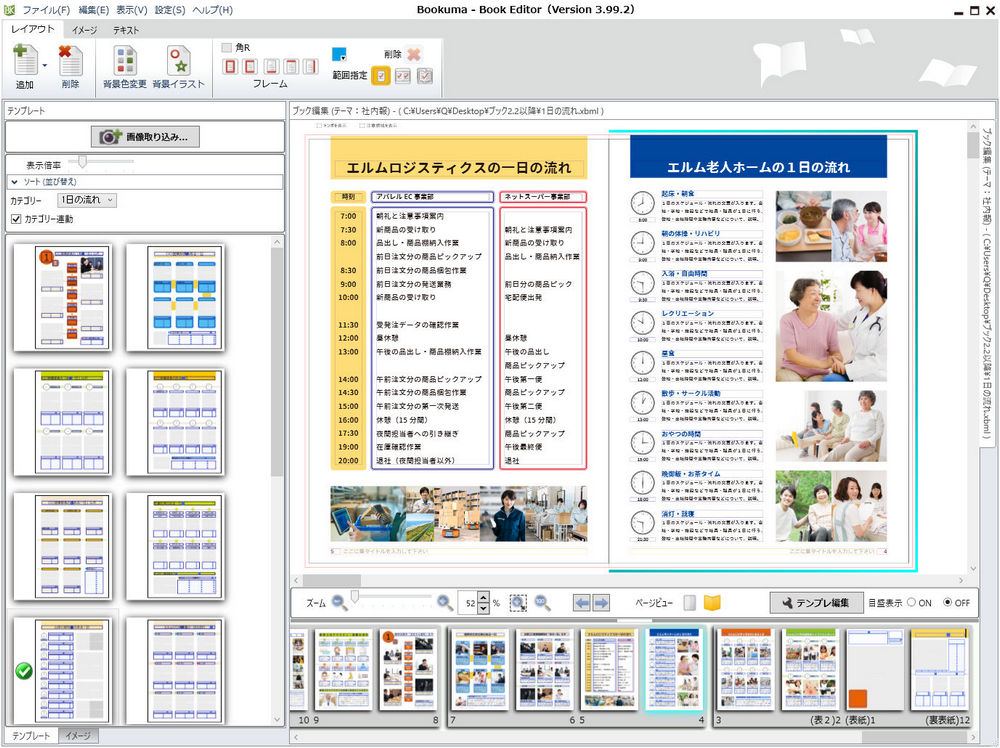Open the カテゴリー dropdown showing 1日の流れ
This screenshot has height=748, width=1000.
point(87,200)
